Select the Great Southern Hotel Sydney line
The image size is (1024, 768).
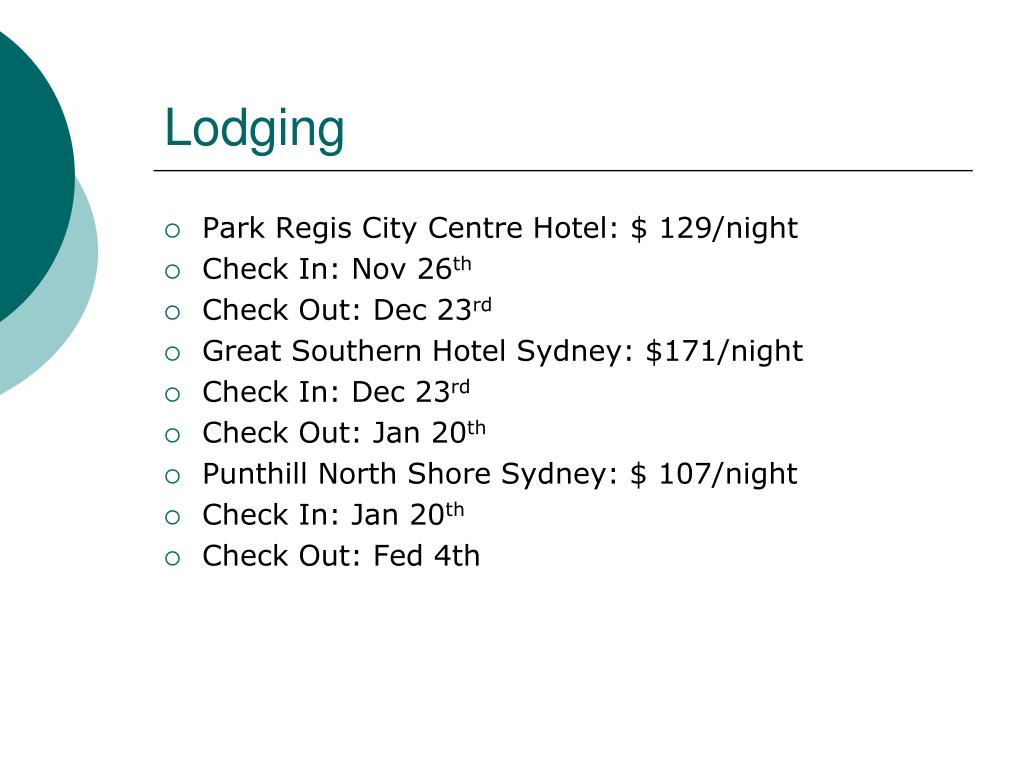pyautogui.click(x=502, y=352)
